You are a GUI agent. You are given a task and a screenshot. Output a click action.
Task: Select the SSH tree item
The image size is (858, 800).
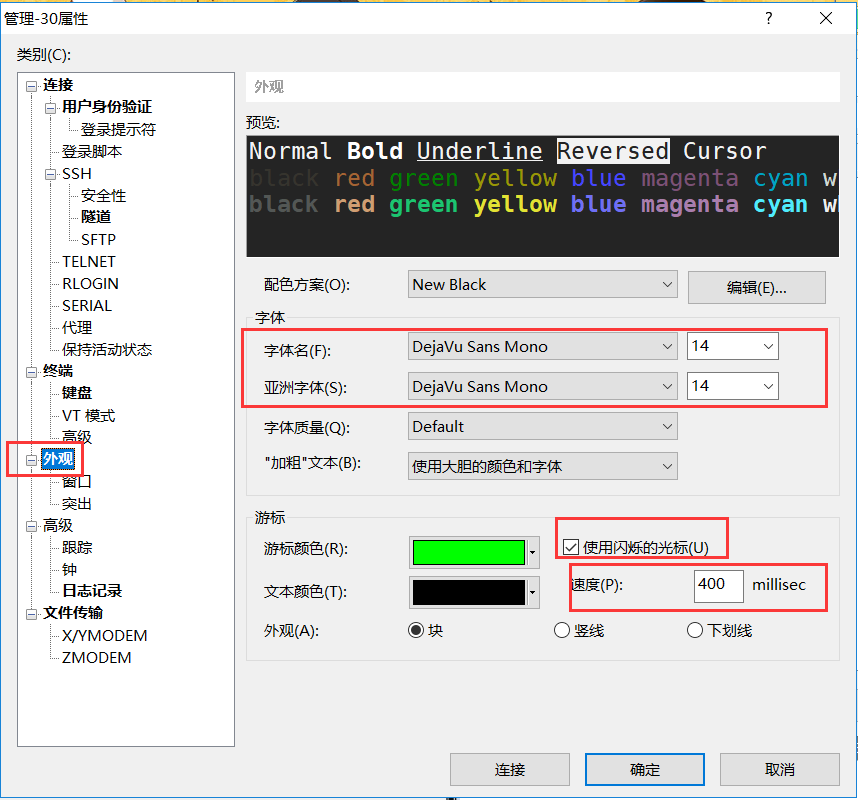(77, 173)
